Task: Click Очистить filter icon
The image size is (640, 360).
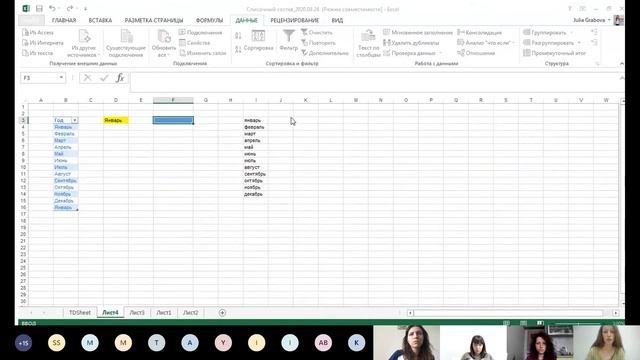Action: coord(304,32)
